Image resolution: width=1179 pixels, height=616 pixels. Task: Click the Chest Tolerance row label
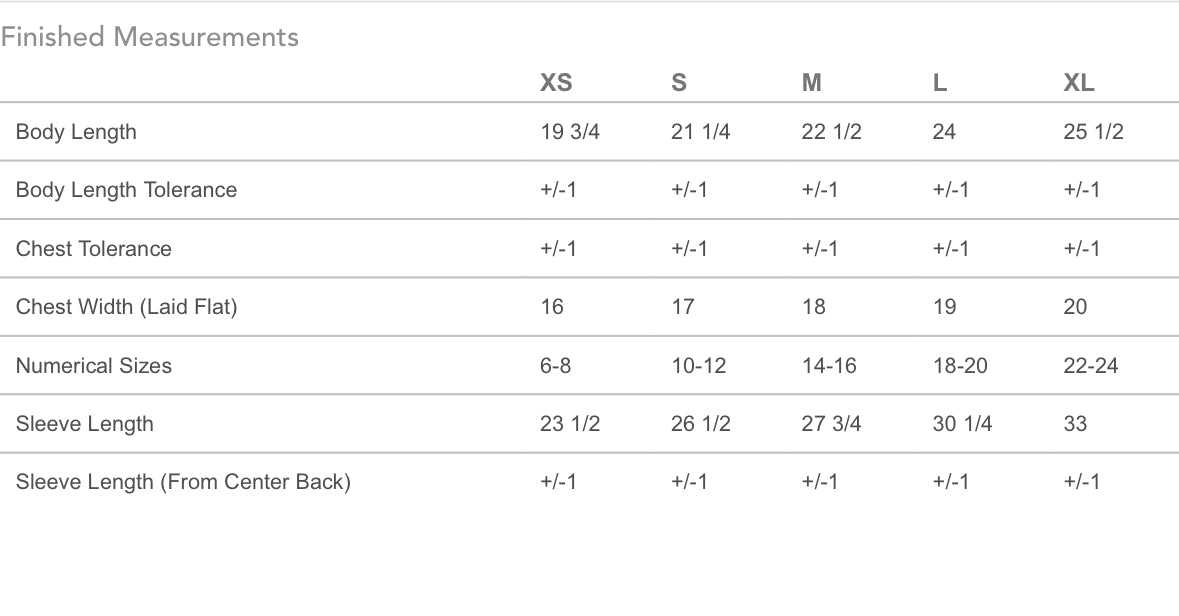tap(93, 249)
